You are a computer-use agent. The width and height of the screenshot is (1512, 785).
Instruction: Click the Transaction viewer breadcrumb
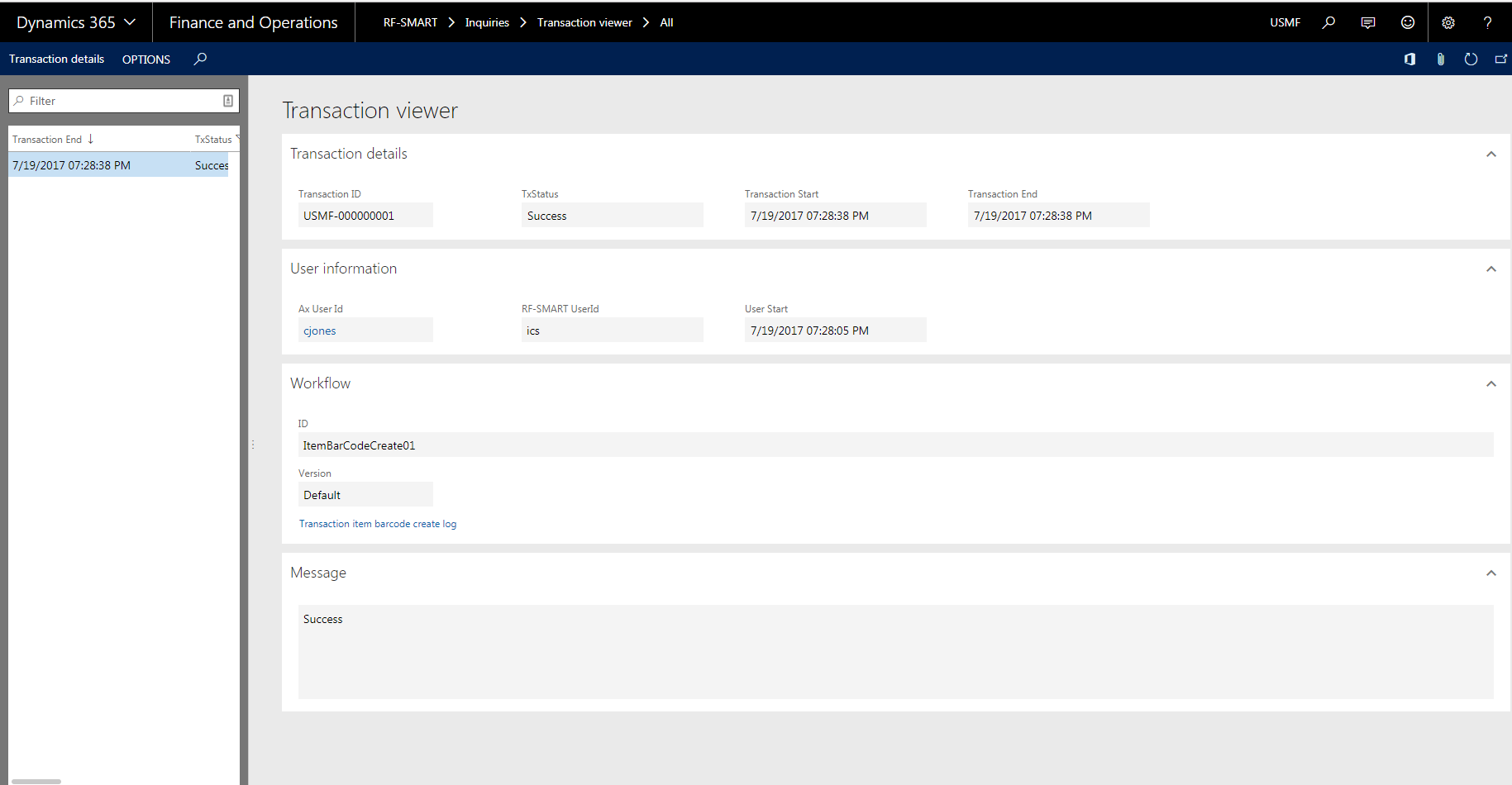584,22
